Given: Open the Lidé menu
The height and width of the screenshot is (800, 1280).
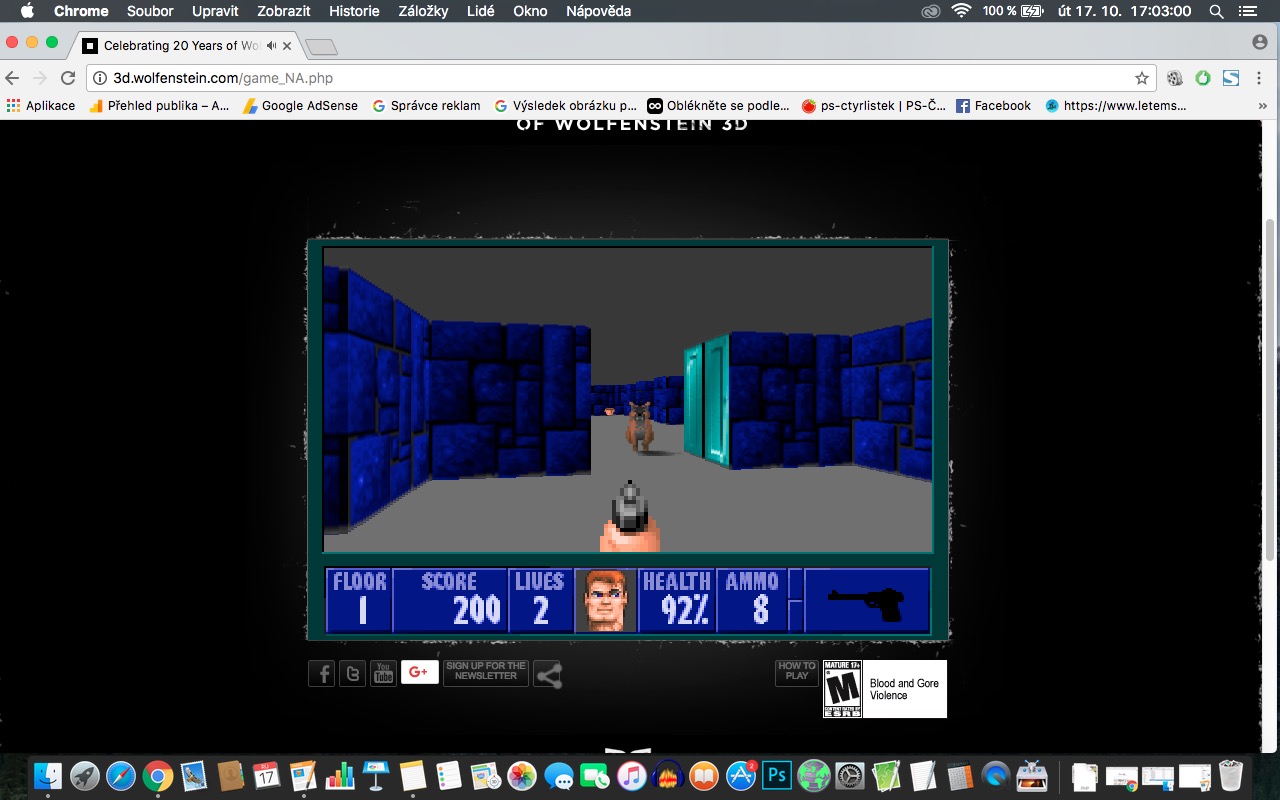Looking at the screenshot, I should pos(482,11).
